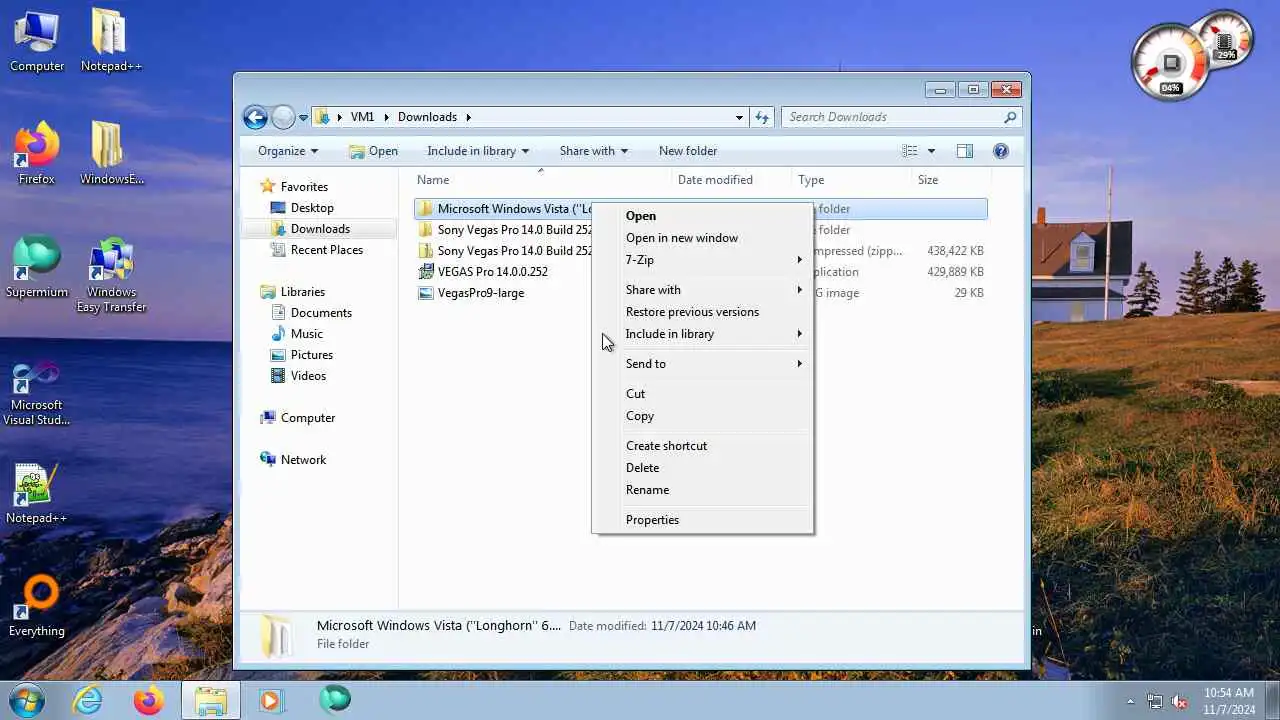Select the VegasPro9-large image file

(480, 293)
